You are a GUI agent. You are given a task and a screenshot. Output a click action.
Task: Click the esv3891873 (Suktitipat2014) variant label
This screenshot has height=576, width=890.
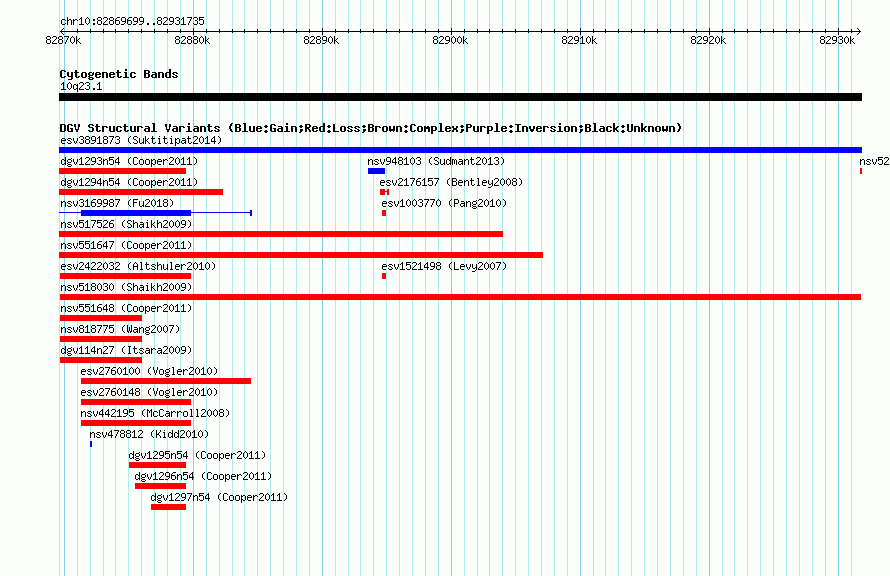point(141,140)
